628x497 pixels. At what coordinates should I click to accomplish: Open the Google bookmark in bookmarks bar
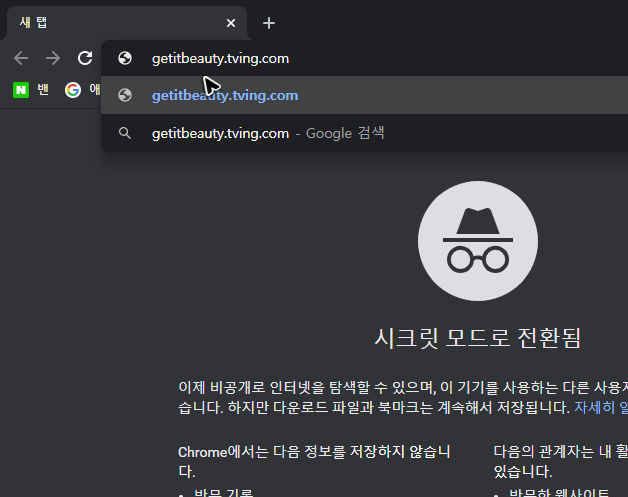pyautogui.click(x=83, y=90)
